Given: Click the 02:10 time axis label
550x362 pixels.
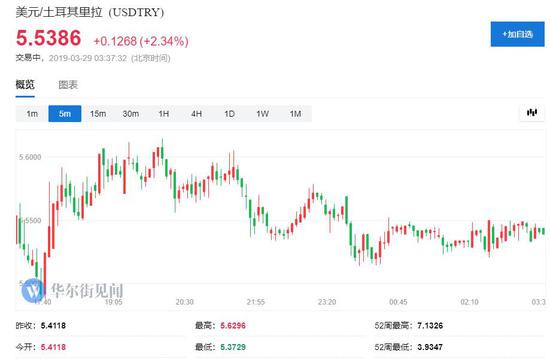Looking at the screenshot, I should [x=469, y=302].
